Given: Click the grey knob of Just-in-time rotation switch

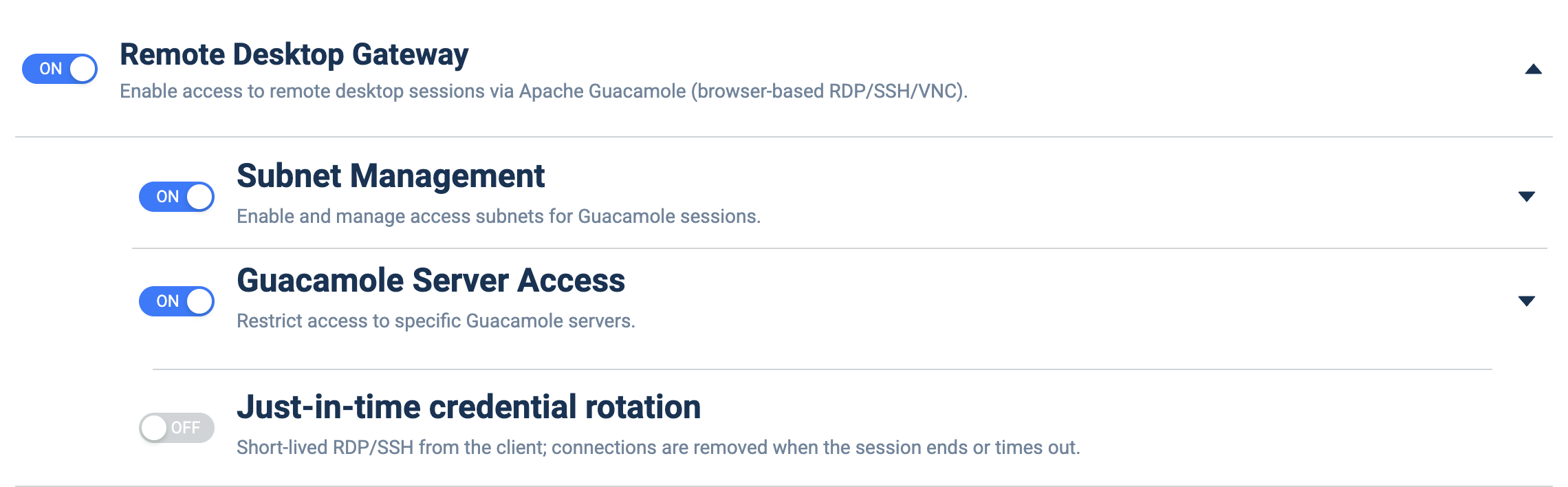Looking at the screenshot, I should 154,428.
